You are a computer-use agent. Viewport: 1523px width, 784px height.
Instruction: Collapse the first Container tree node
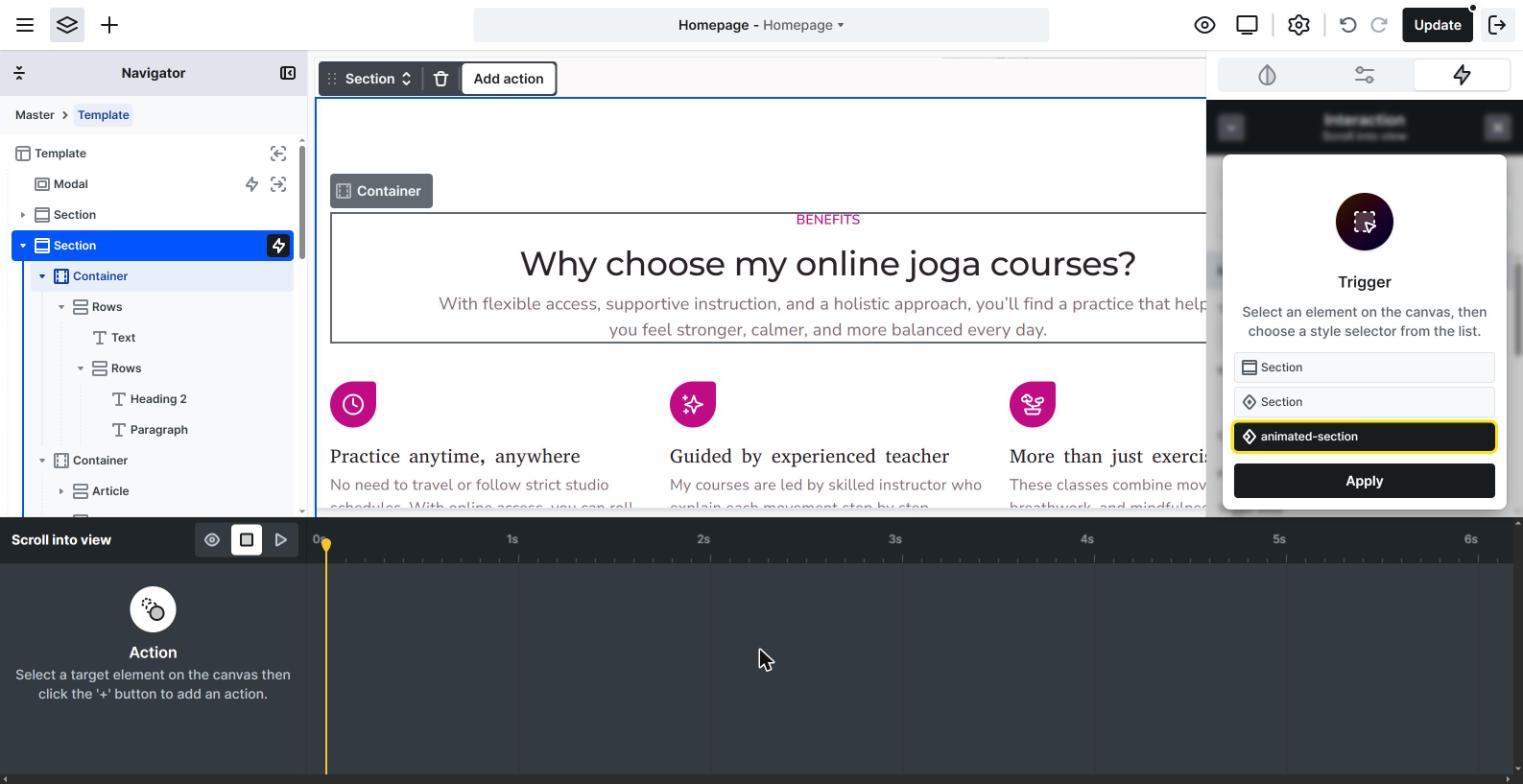click(42, 276)
